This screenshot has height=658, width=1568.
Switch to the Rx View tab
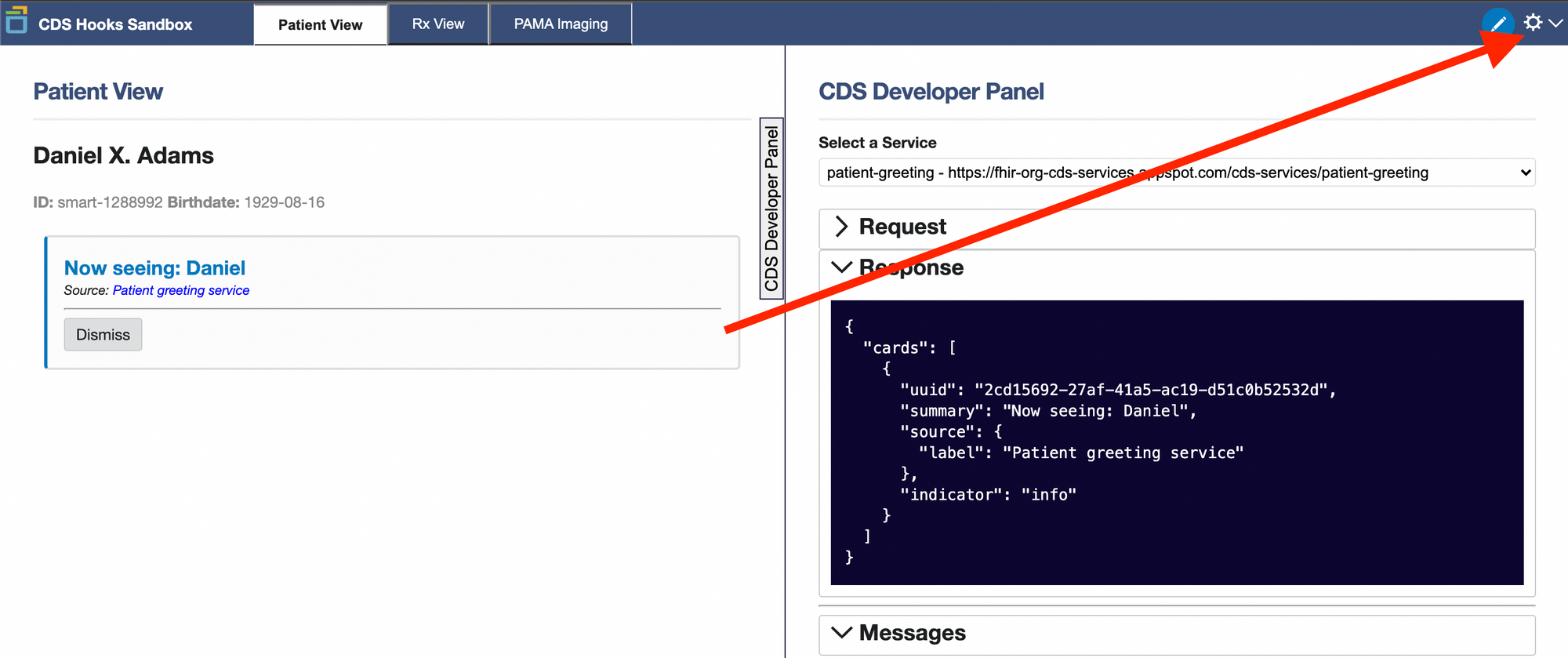(438, 24)
